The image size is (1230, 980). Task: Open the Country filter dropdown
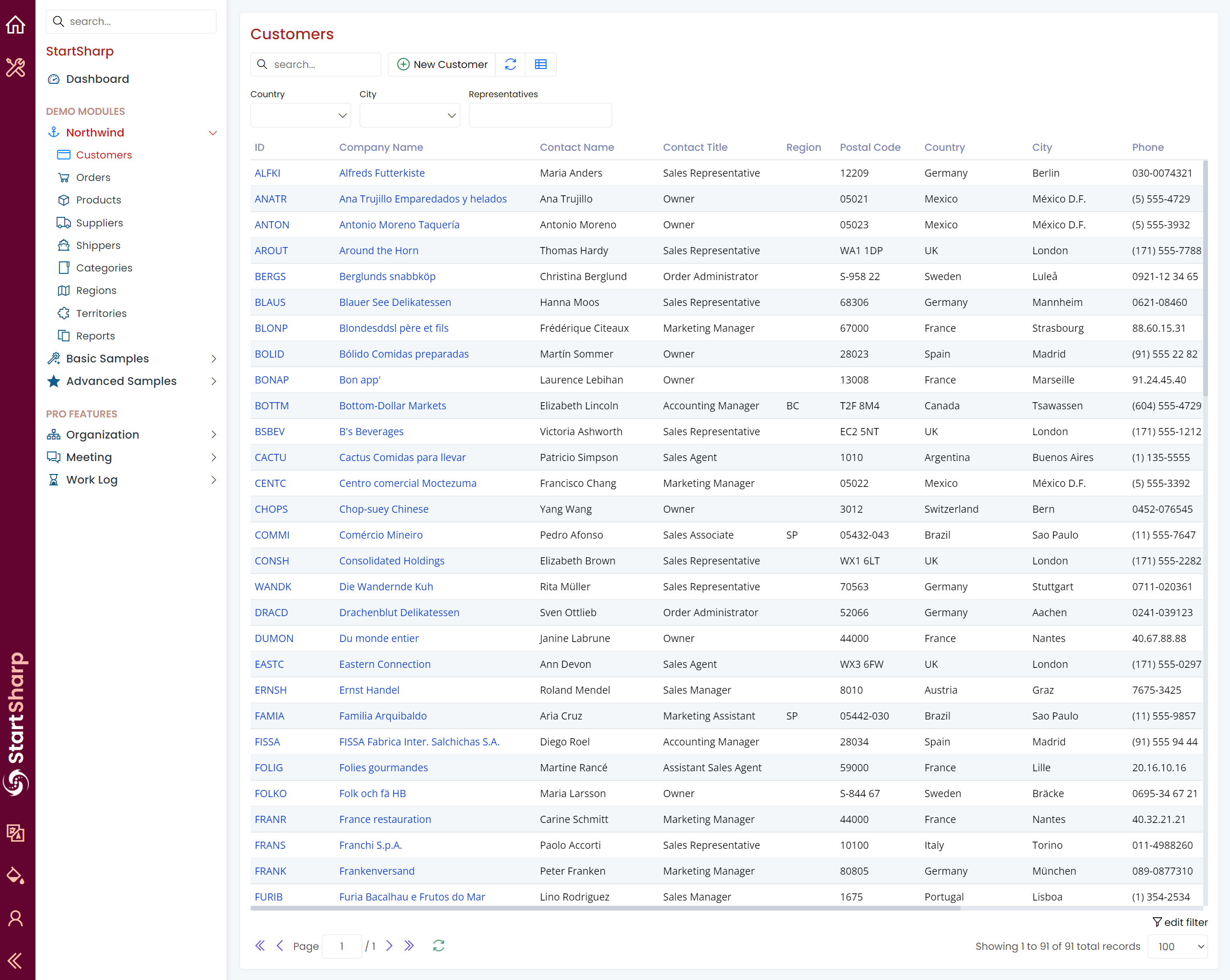click(300, 116)
